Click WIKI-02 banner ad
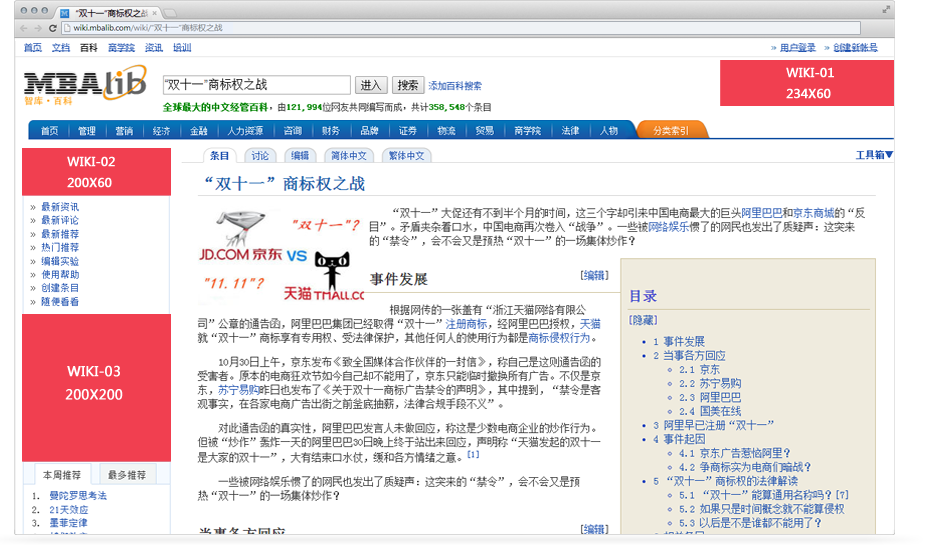Screen dimensions: 927x553 pyautogui.click(x=96, y=172)
